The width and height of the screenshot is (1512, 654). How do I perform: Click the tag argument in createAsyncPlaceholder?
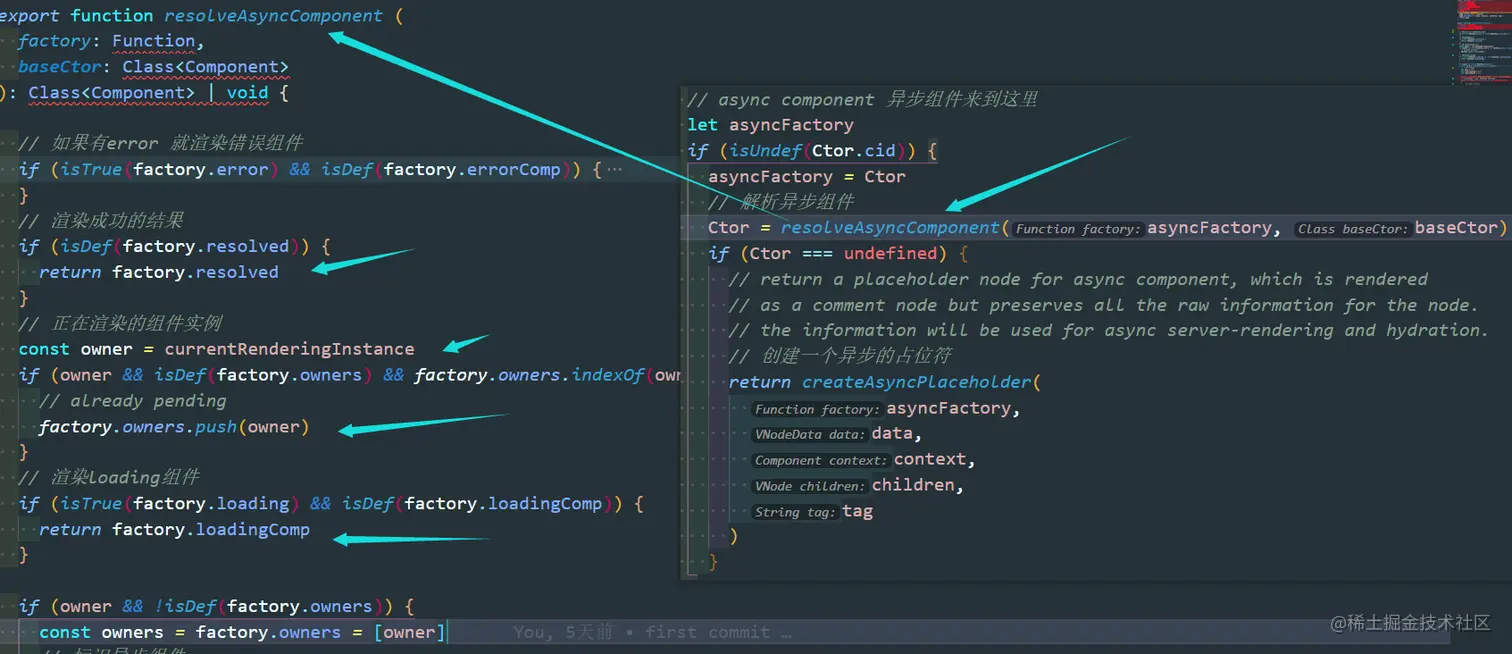point(857,511)
